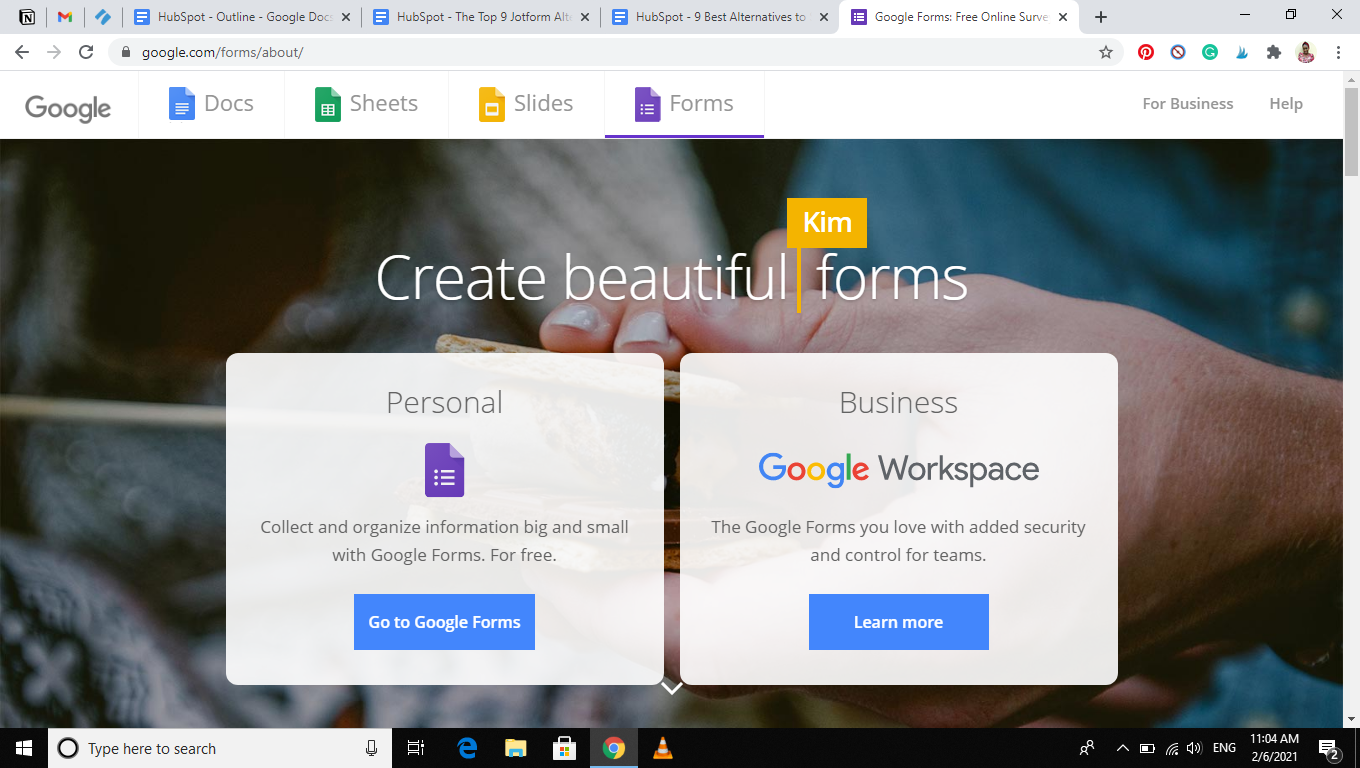1360x768 pixels.
Task: Open the For Business link
Action: pyautogui.click(x=1188, y=104)
